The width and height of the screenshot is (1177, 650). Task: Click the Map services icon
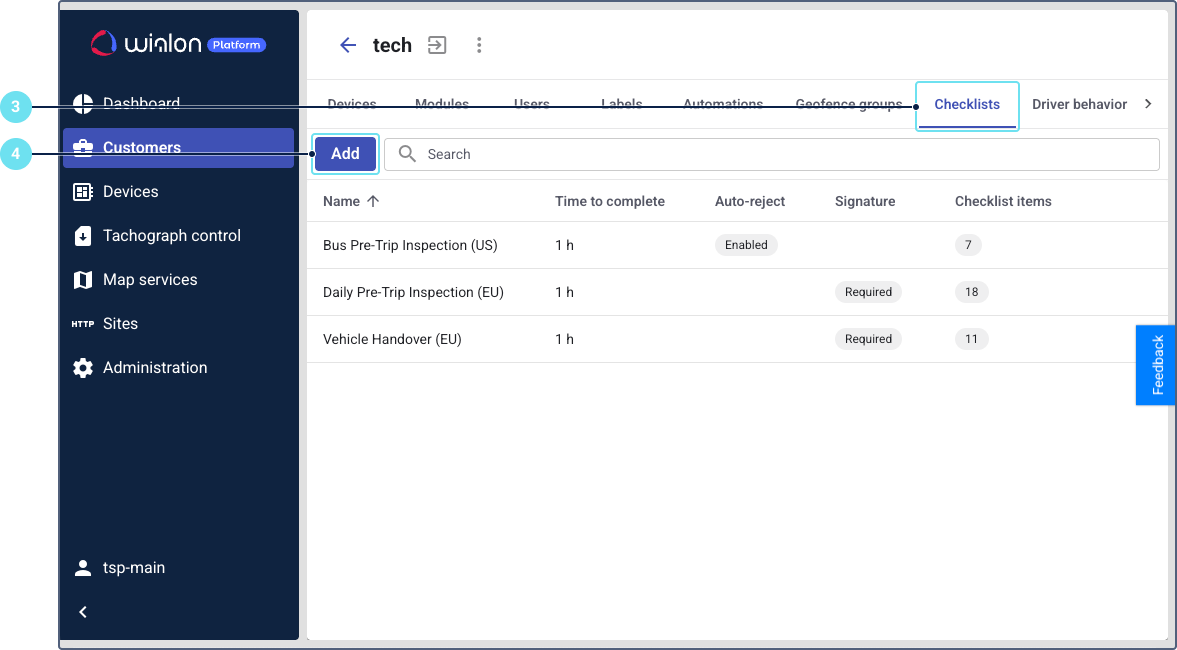pyautogui.click(x=83, y=280)
